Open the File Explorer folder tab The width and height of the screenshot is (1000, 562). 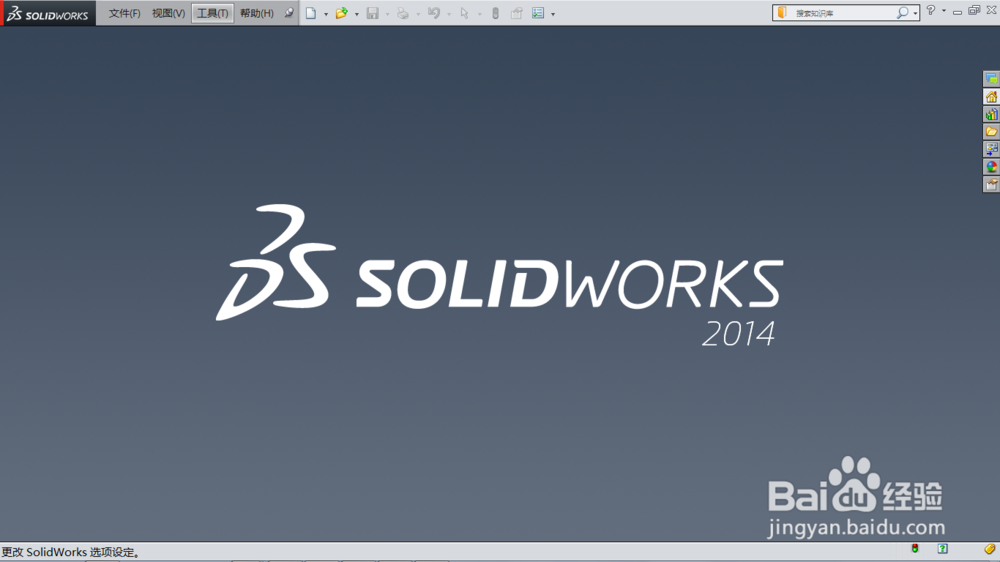pyautogui.click(x=991, y=131)
